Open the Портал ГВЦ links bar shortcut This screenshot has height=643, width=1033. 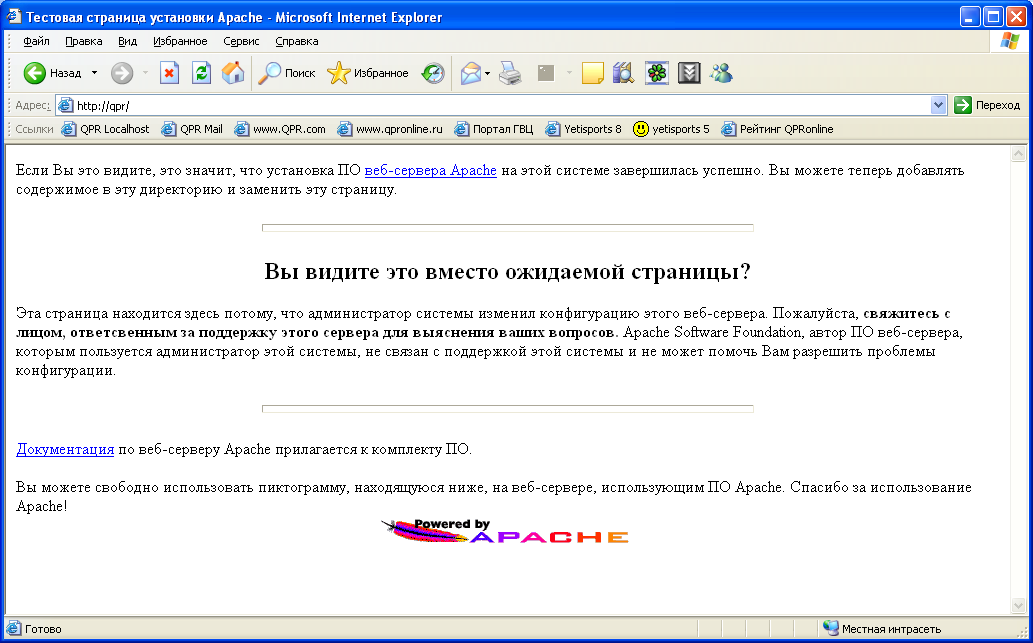tap(494, 129)
